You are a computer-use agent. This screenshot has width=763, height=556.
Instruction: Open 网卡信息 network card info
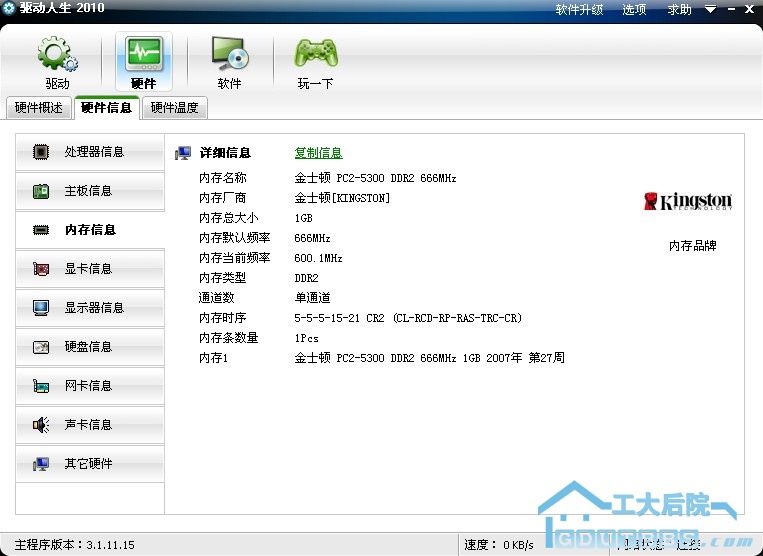(x=90, y=386)
